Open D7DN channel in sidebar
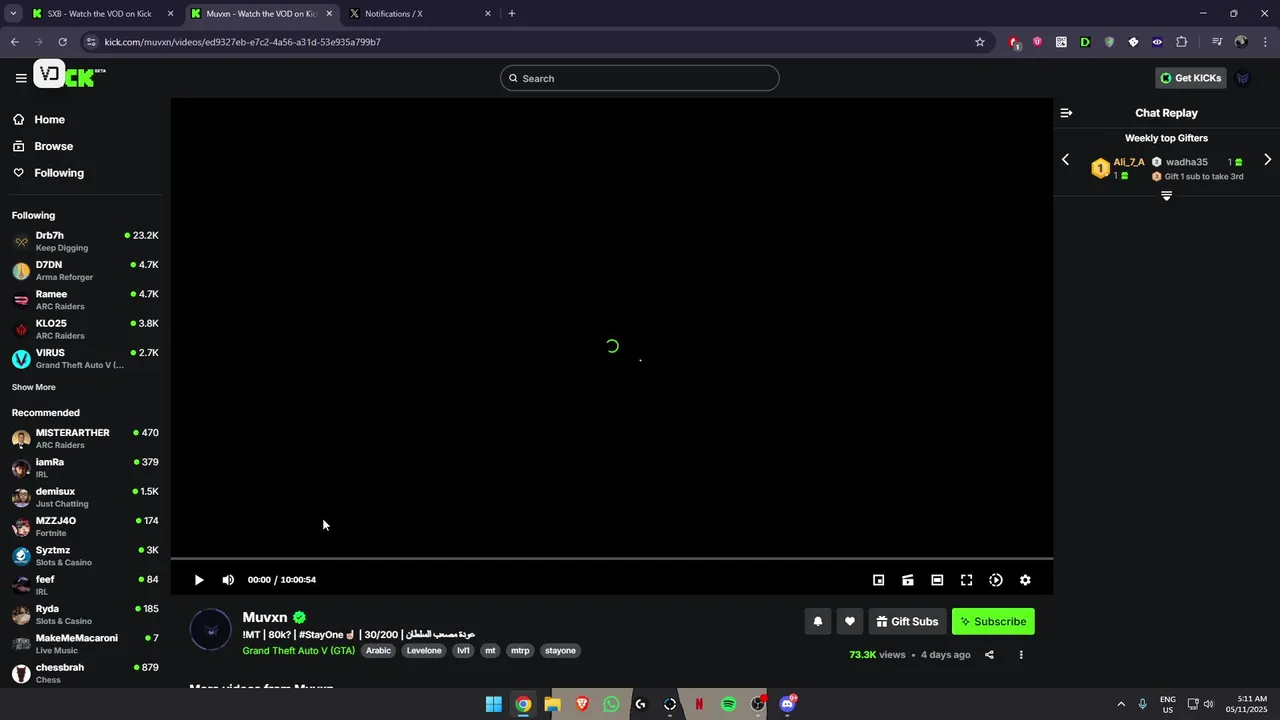The image size is (1280, 720). click(85, 271)
